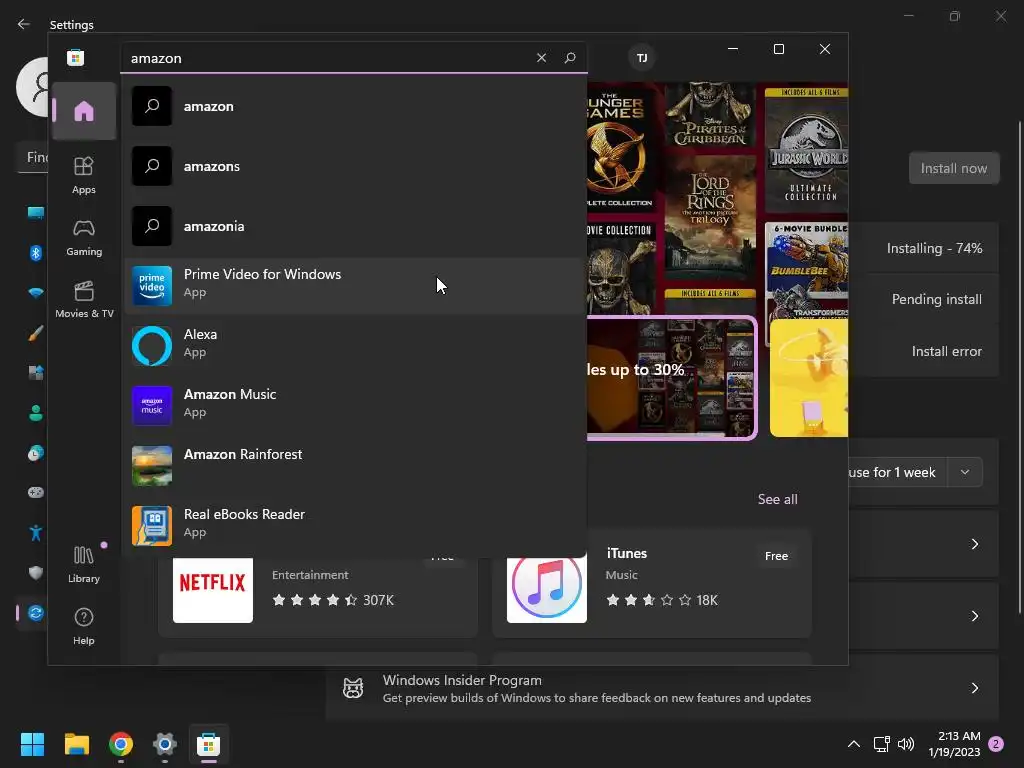This screenshot has width=1024, height=768.
Task: Select the 'amazonia' search suggestion
Action: [355, 227]
